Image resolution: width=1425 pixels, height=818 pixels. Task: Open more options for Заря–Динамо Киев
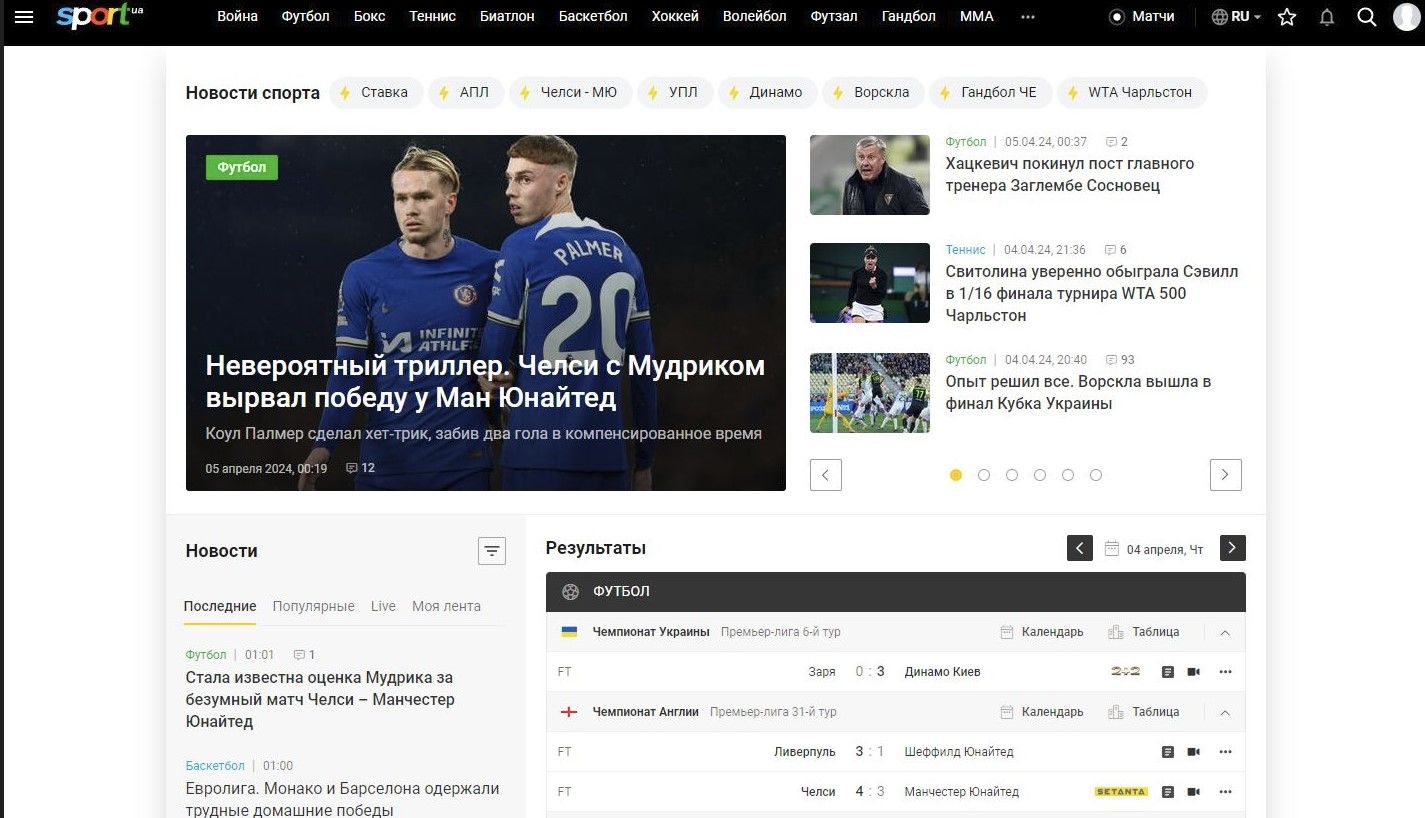pos(1225,672)
